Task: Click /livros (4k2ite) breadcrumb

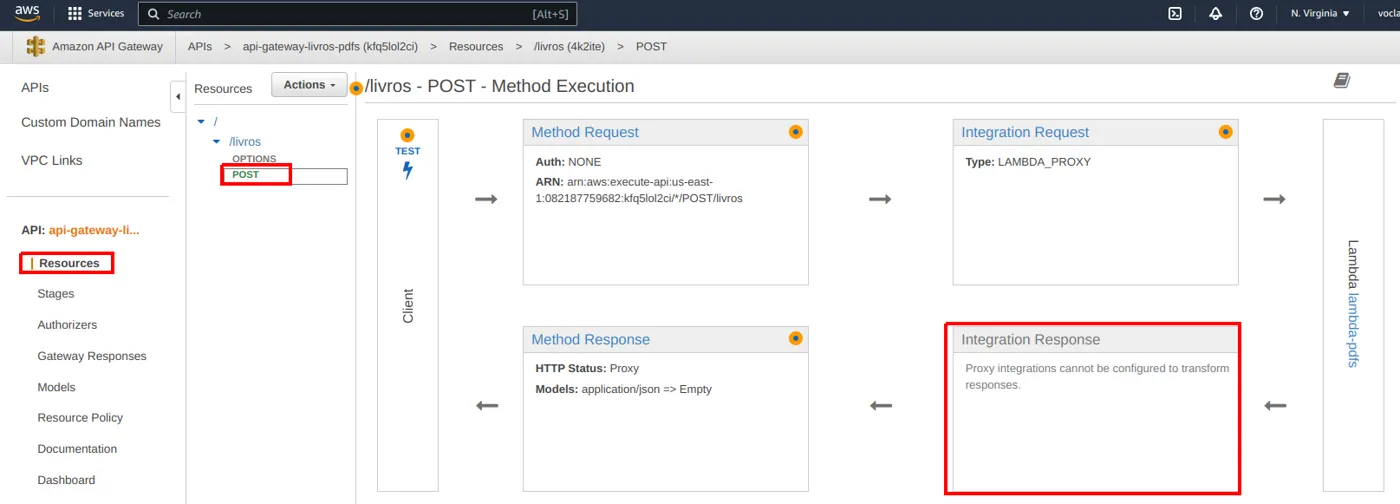Action: click(570, 47)
